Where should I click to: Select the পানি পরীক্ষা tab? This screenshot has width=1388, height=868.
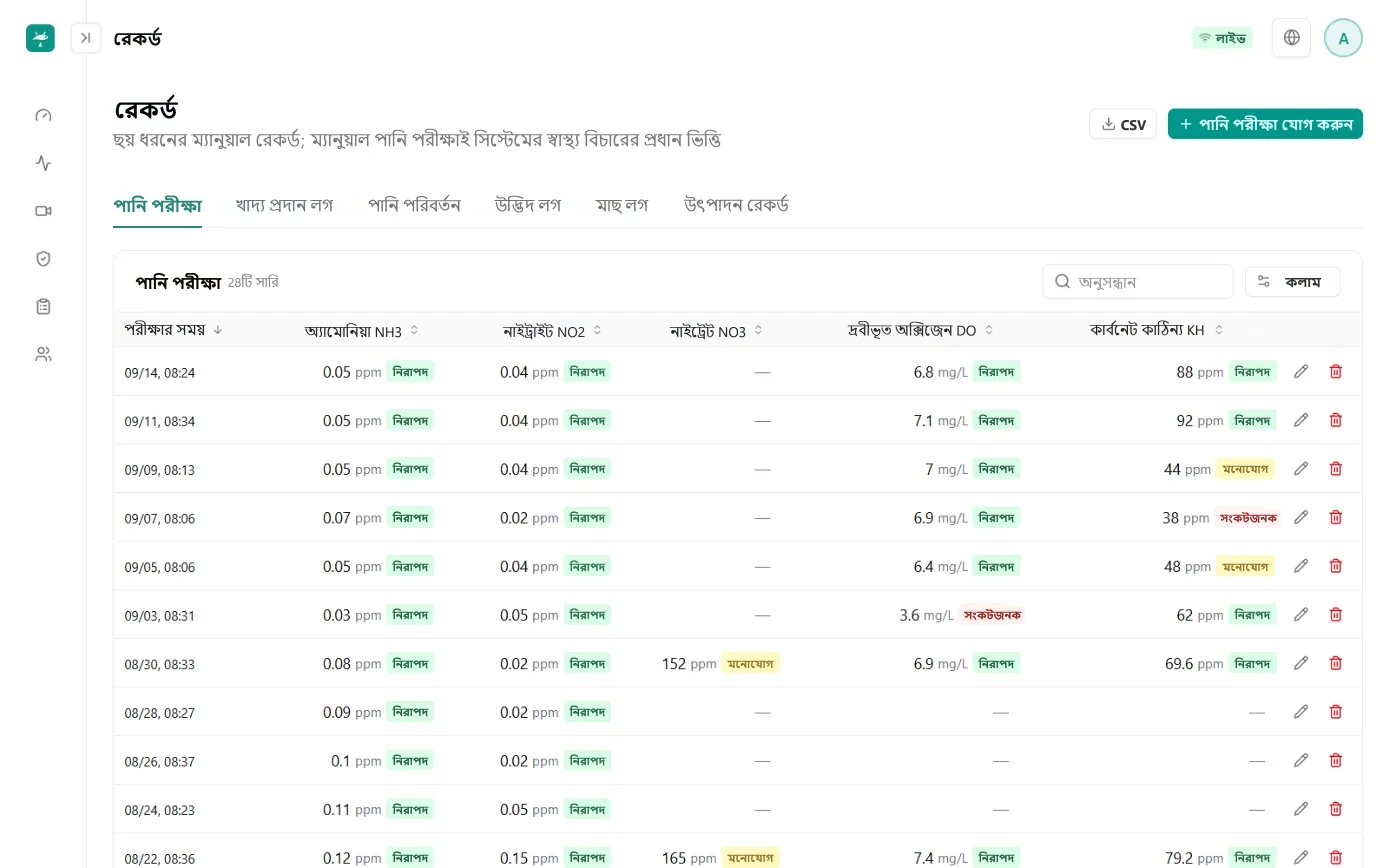[158, 205]
